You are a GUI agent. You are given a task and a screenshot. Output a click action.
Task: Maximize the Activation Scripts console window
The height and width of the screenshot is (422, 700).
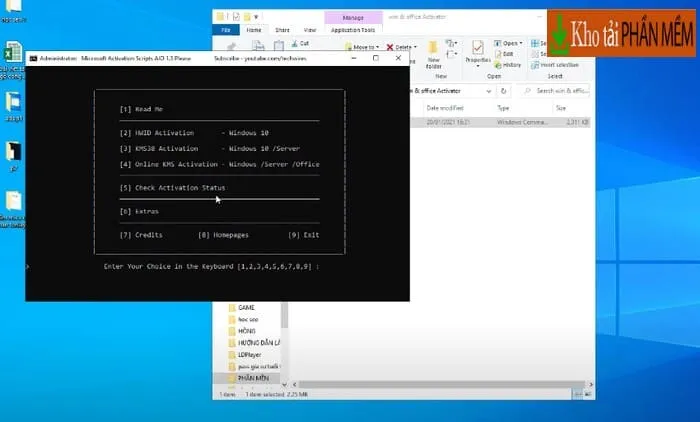(x=376, y=58)
